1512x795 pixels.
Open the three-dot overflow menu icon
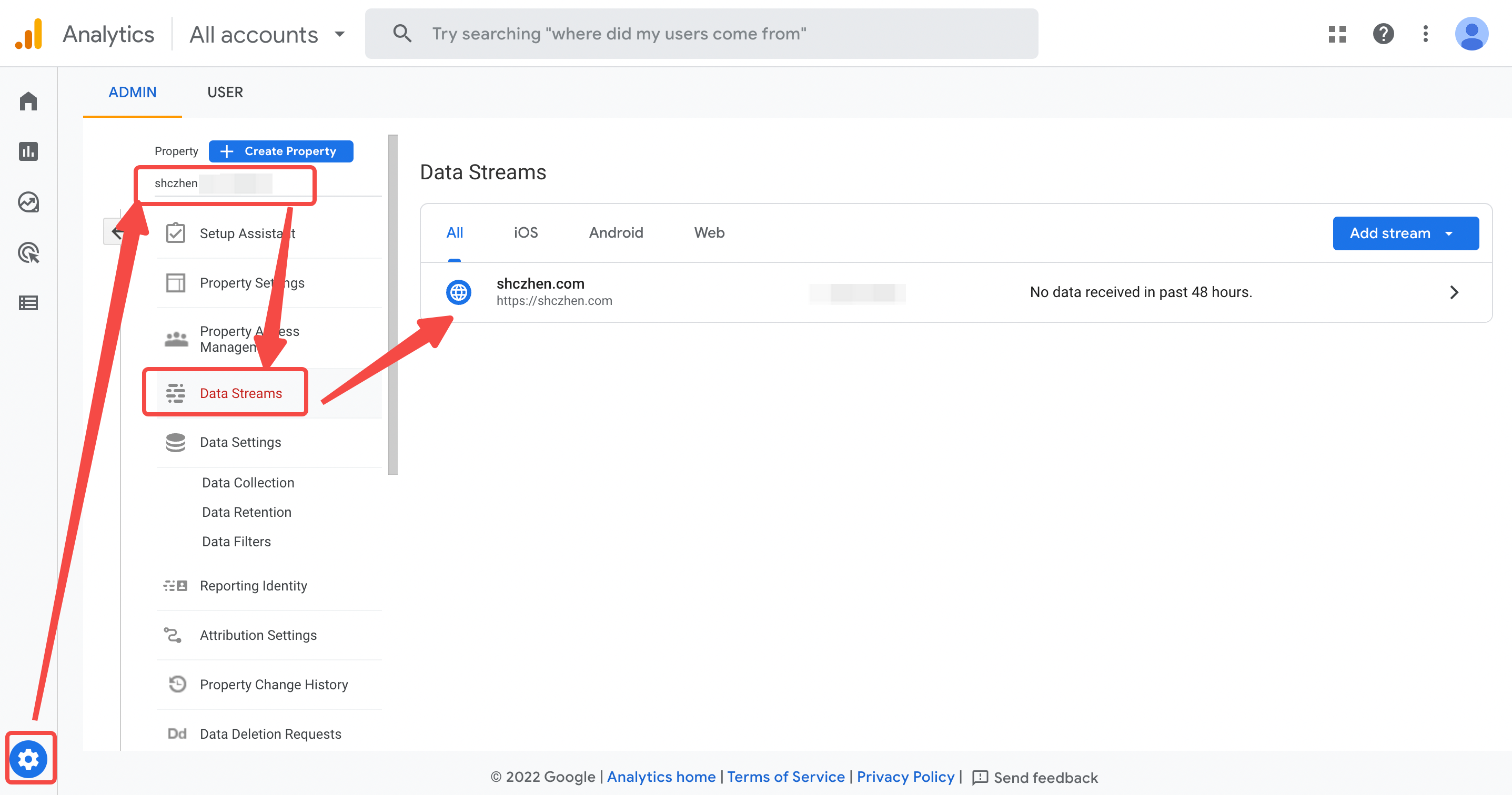coord(1426,34)
